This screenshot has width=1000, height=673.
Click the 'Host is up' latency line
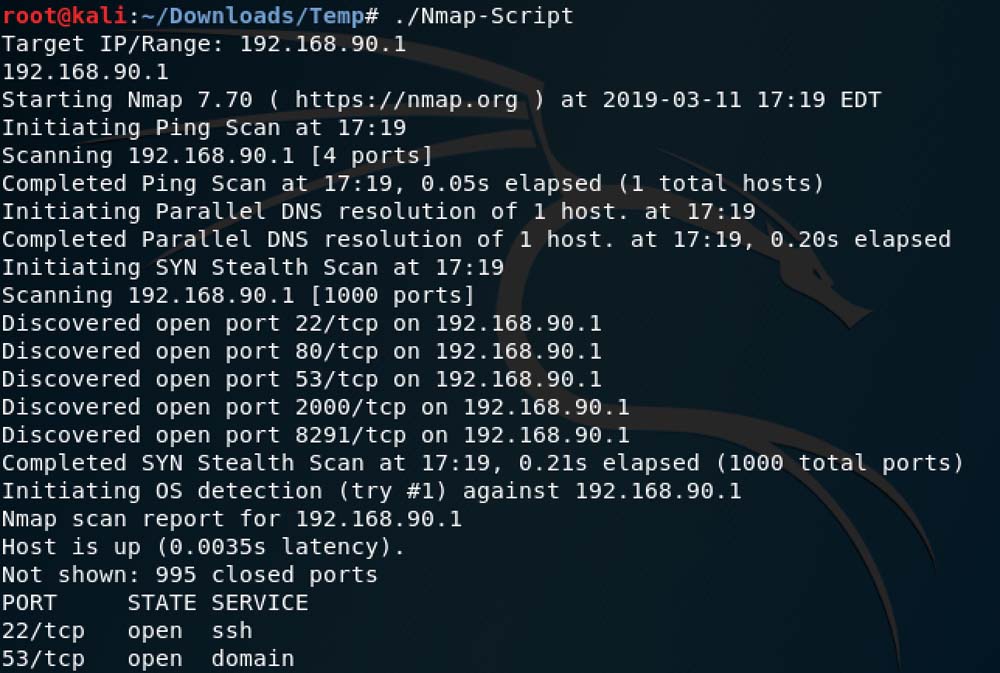pyautogui.click(x=203, y=547)
